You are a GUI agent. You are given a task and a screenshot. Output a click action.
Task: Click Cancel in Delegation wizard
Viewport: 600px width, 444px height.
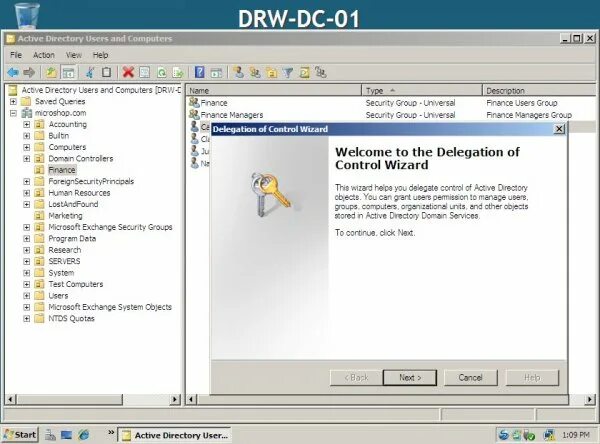click(x=470, y=378)
